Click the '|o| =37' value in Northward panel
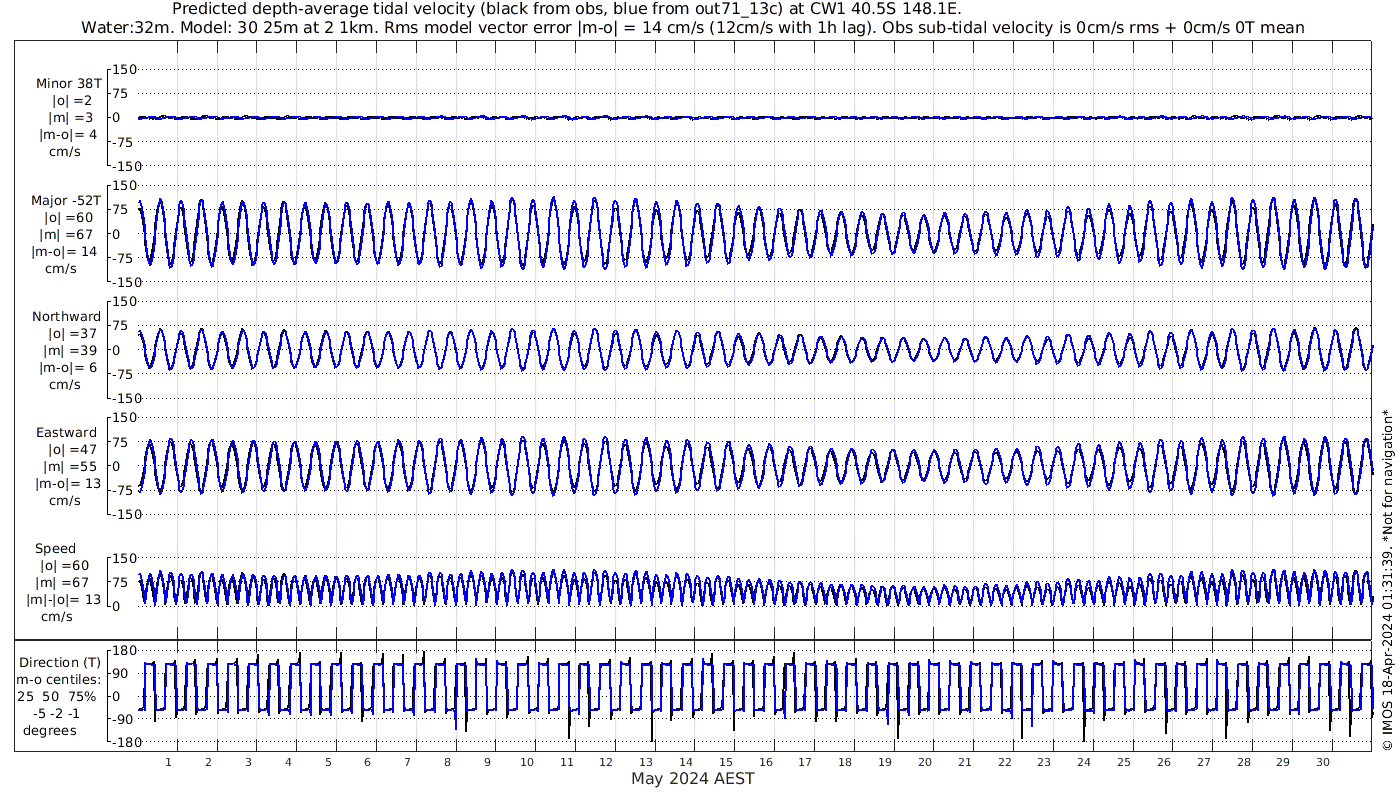This screenshot has width=1400, height=800. (72, 334)
